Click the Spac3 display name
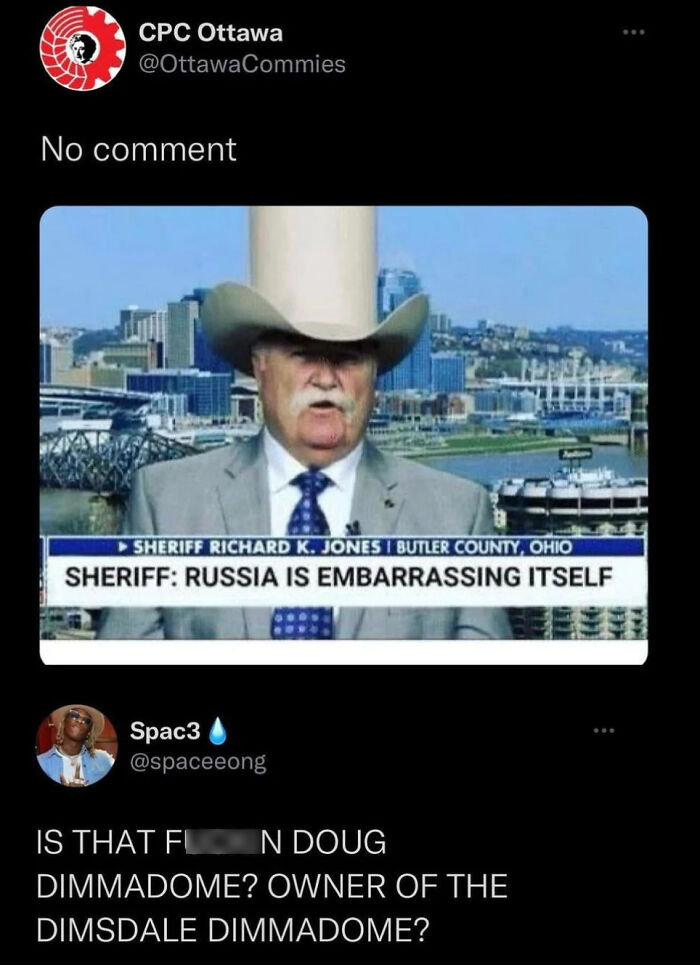 pyautogui.click(x=166, y=731)
